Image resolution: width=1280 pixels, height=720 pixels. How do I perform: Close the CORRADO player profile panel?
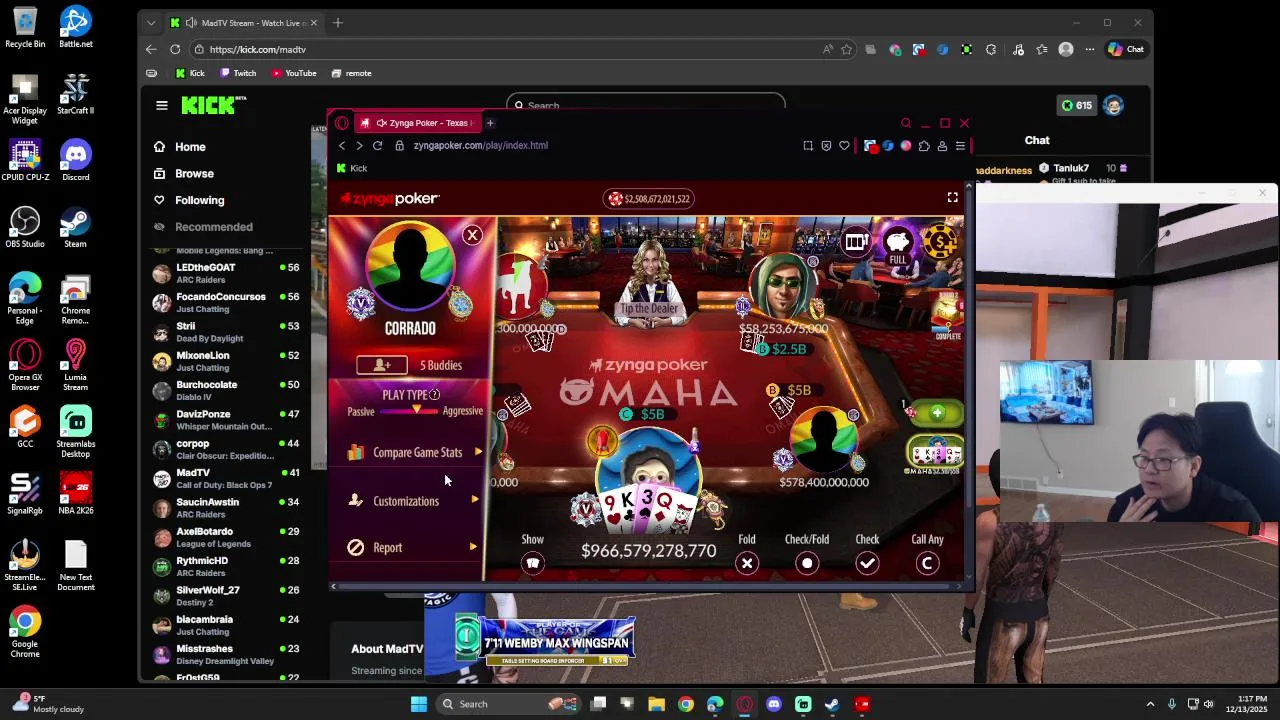(472, 235)
